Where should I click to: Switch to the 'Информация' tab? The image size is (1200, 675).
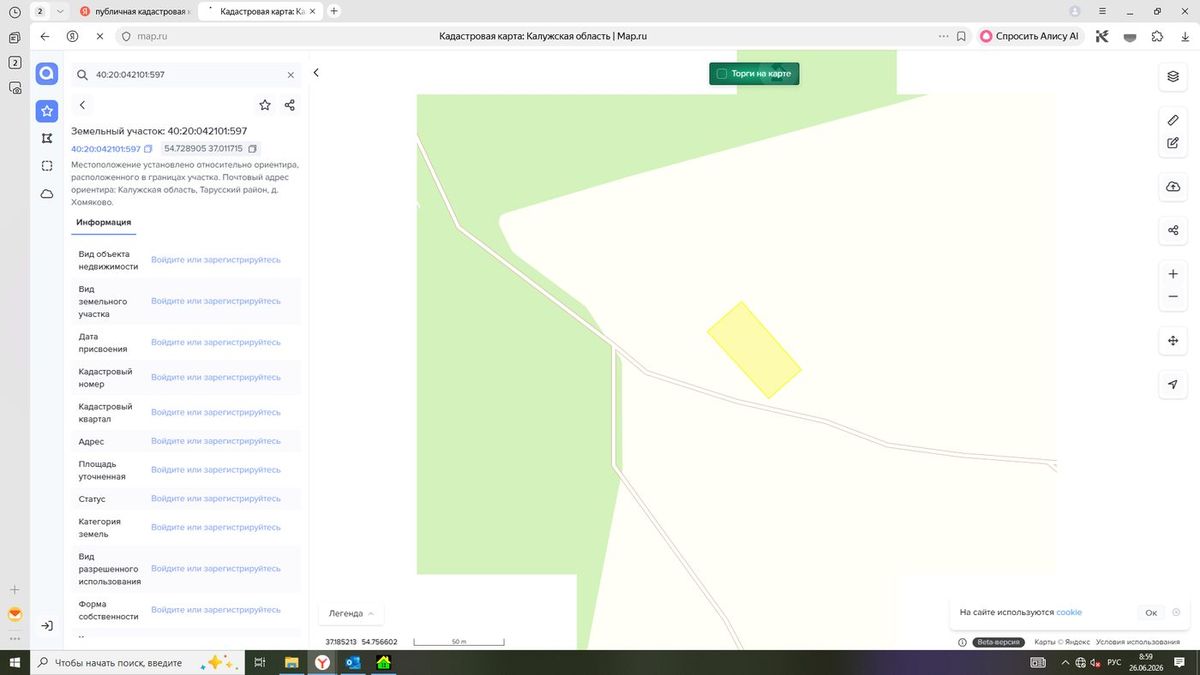pos(103,222)
